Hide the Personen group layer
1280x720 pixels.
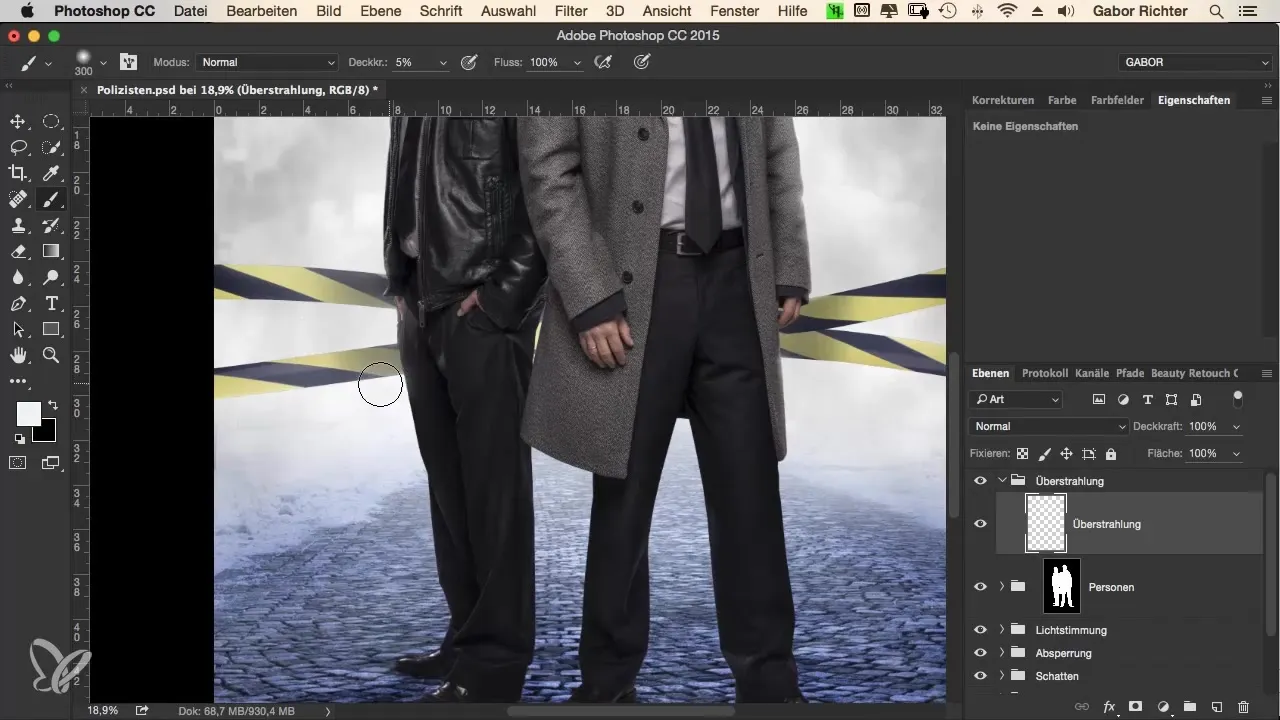click(980, 587)
